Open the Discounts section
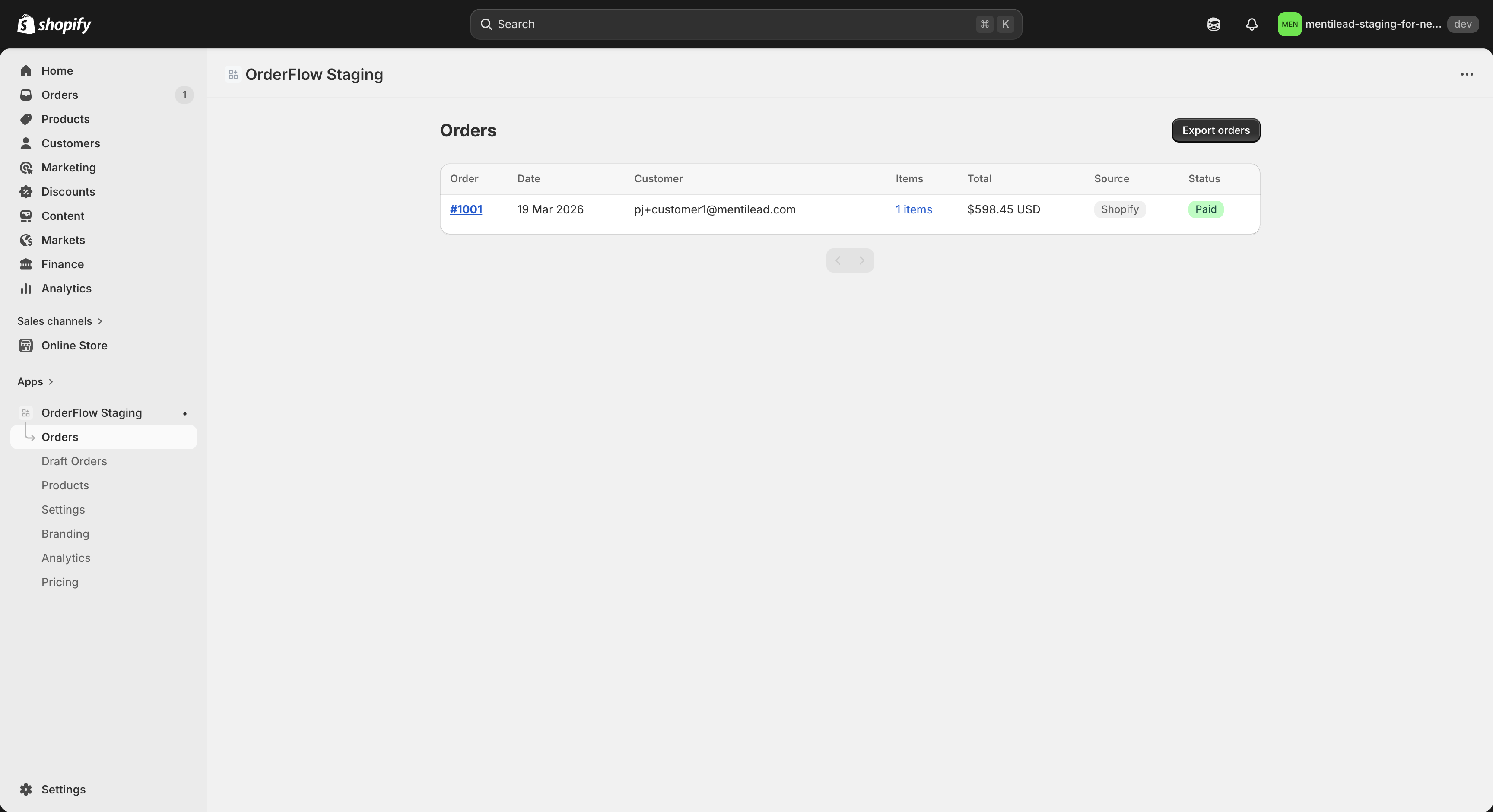 point(68,191)
